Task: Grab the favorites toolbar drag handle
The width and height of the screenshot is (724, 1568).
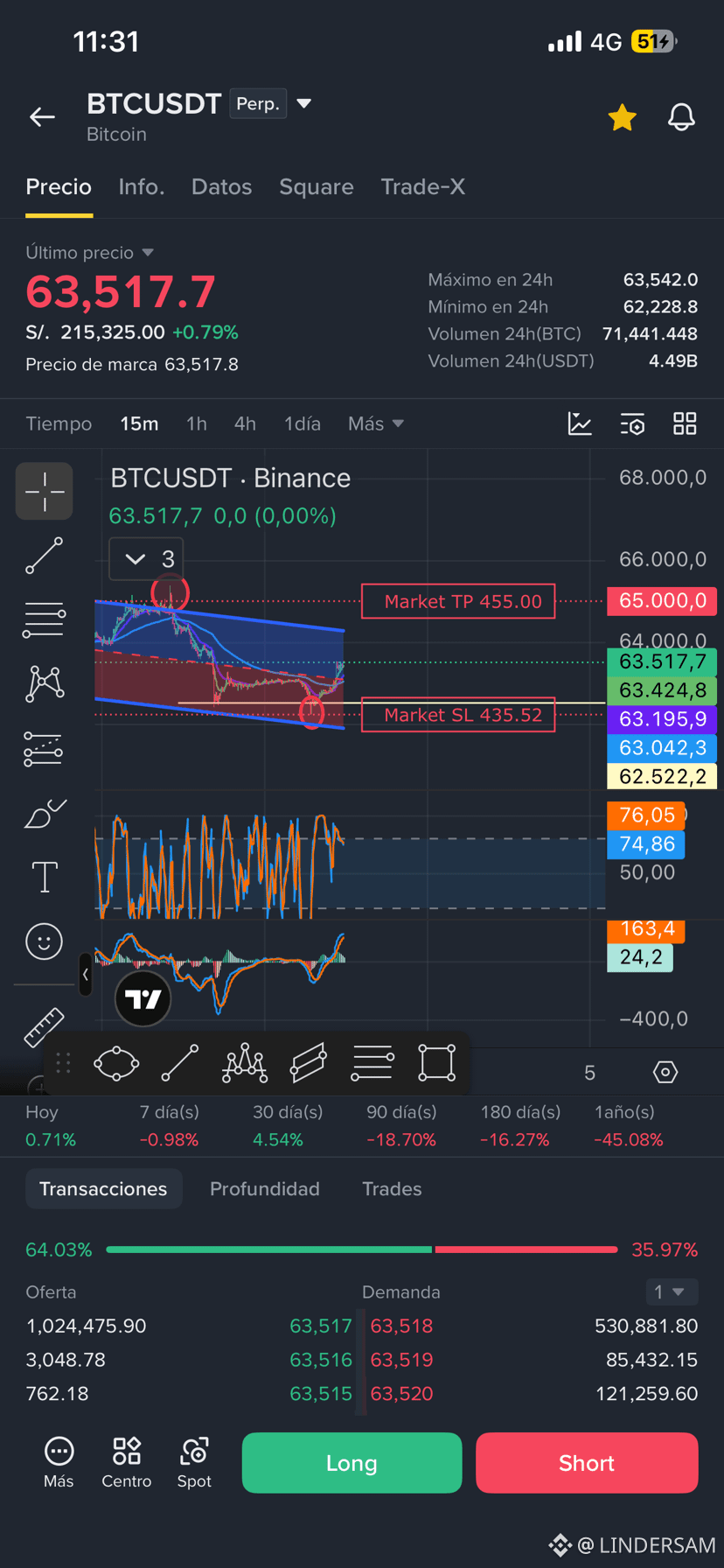Action: (63, 1063)
